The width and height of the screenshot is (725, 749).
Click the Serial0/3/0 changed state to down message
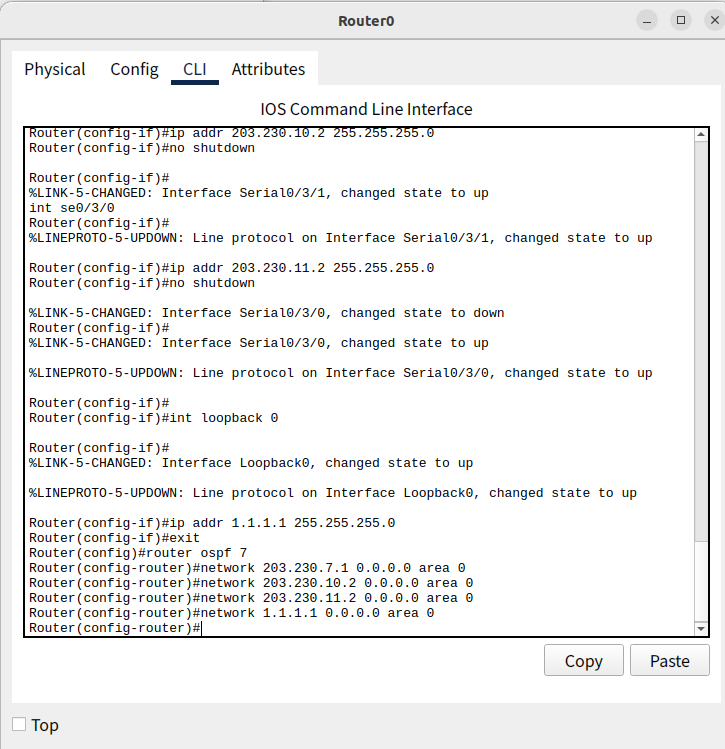[x=267, y=313]
